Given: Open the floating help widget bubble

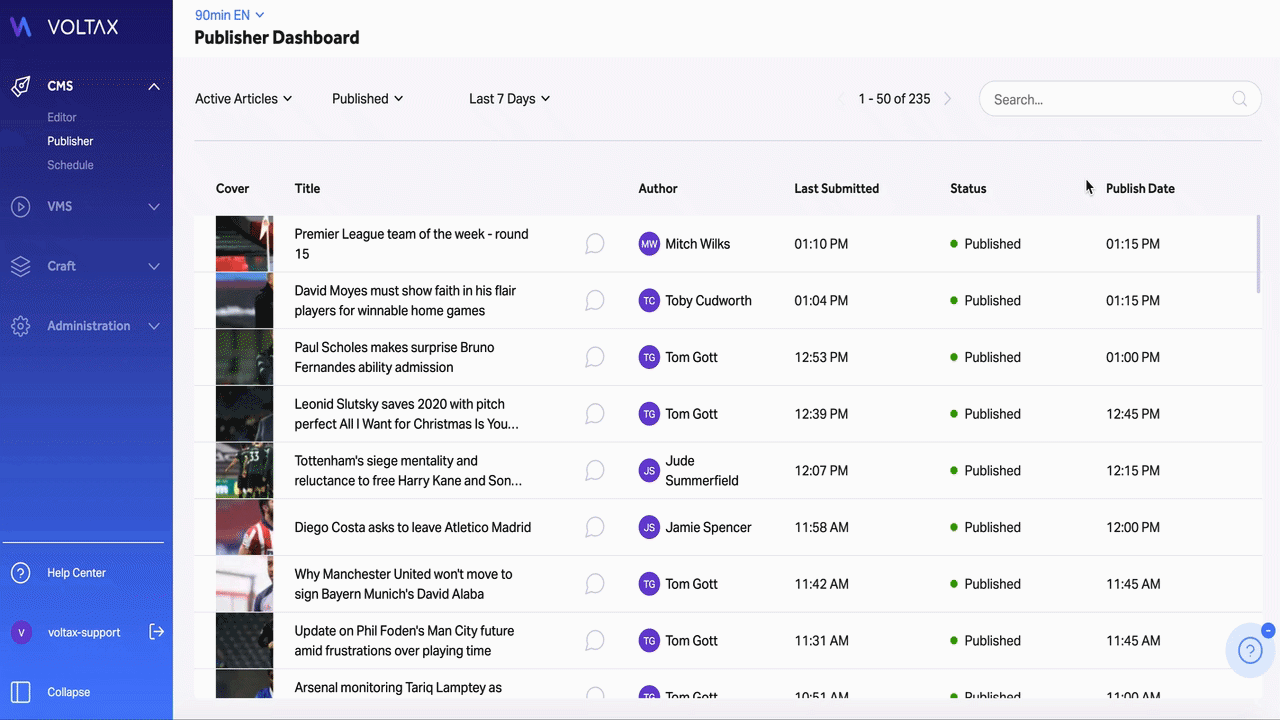Looking at the screenshot, I should pyautogui.click(x=1250, y=651).
